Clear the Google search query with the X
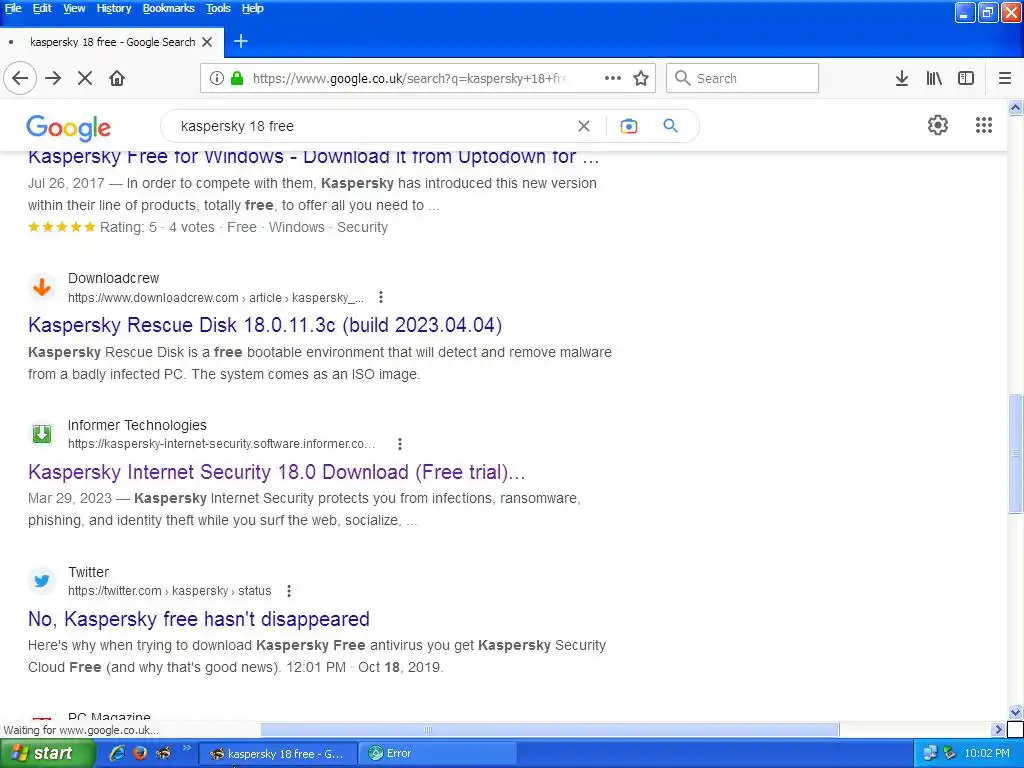This screenshot has width=1024, height=768. (x=584, y=126)
